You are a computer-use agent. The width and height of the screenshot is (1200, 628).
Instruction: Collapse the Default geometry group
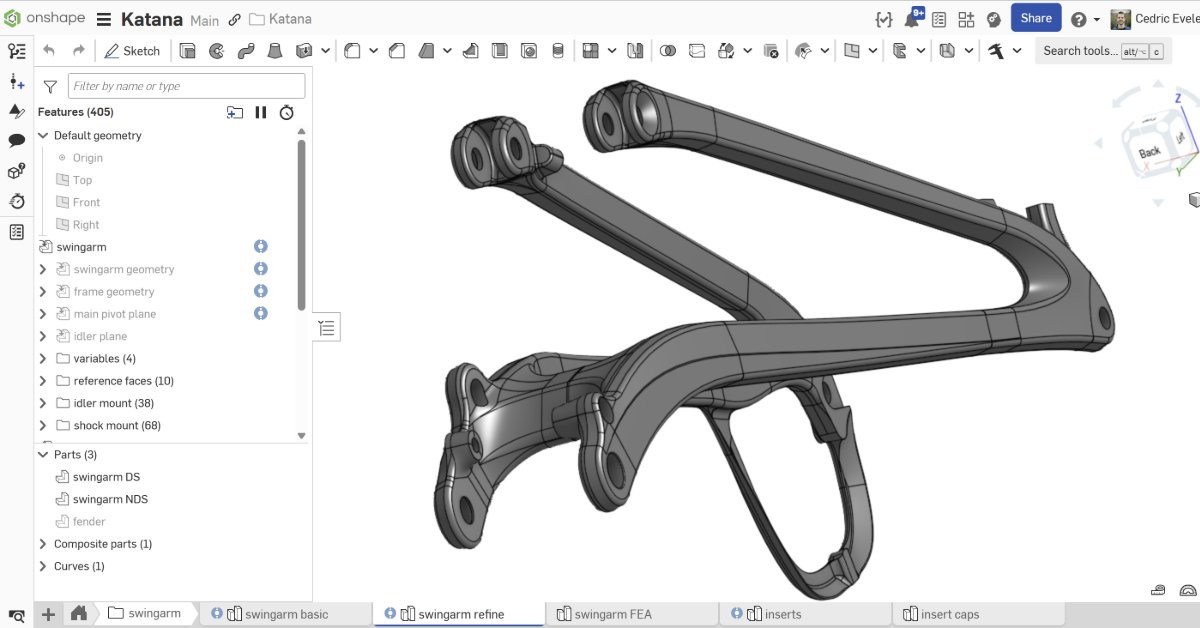(x=43, y=136)
